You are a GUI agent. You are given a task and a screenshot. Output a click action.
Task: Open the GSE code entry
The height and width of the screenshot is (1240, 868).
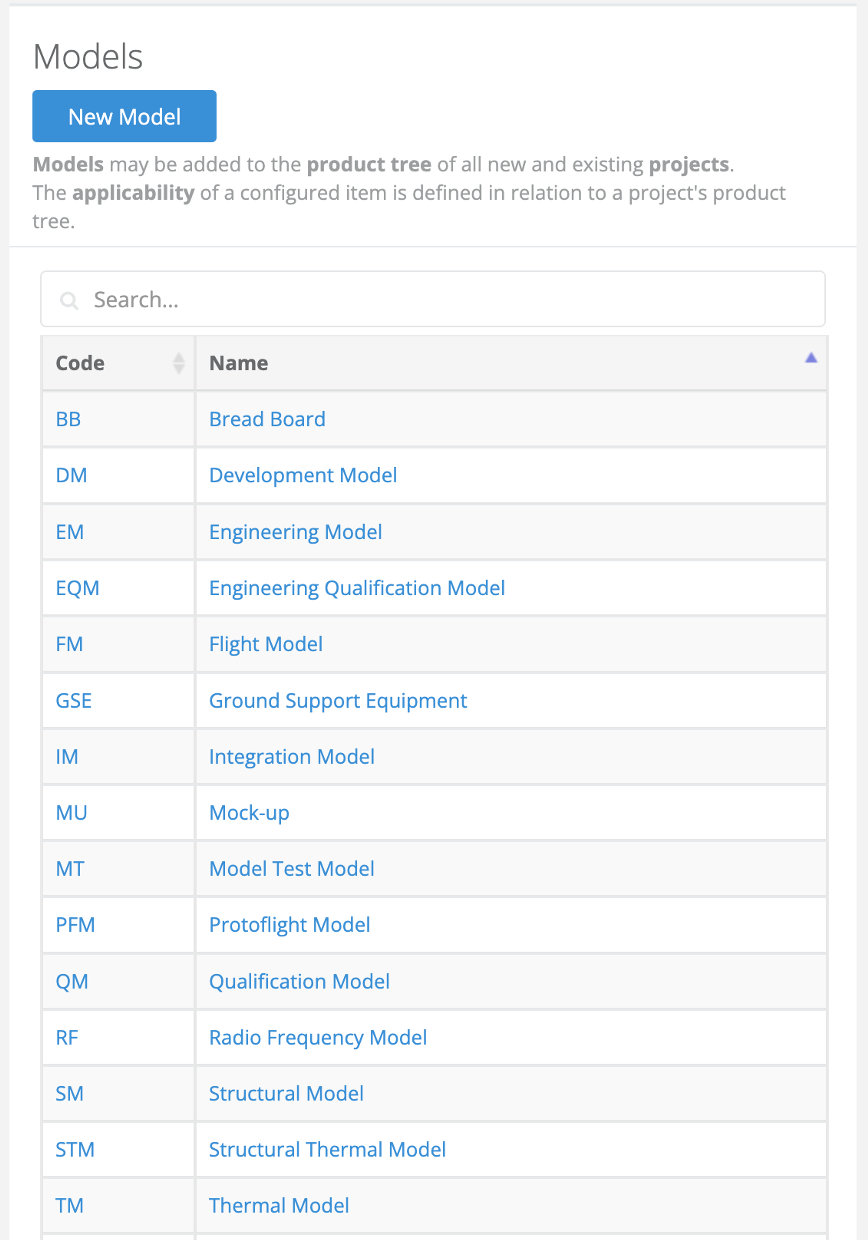(x=74, y=700)
